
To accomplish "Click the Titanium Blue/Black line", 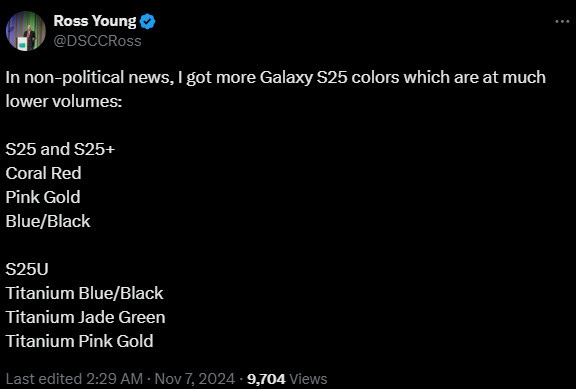I will tap(84, 293).
